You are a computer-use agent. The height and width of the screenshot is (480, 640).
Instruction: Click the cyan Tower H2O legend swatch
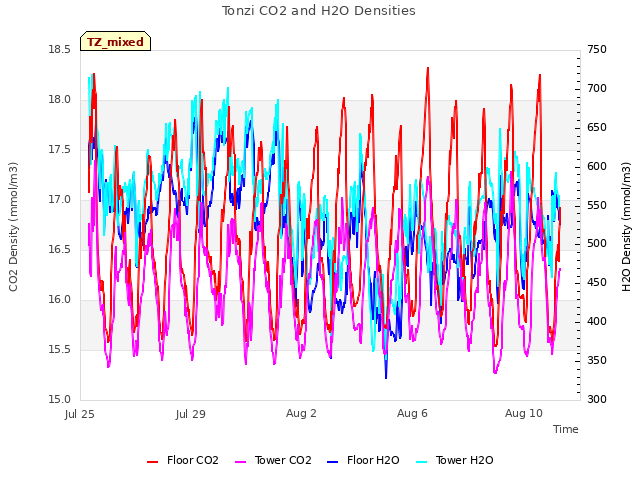[422, 462]
